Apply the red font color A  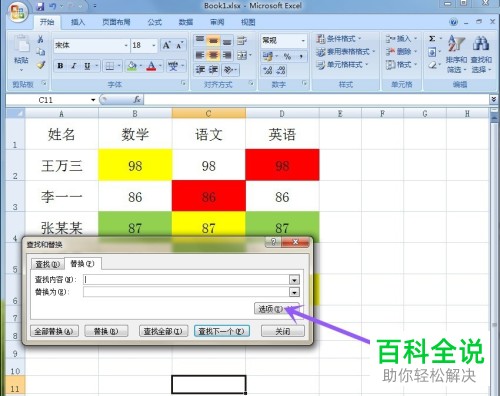click(x=151, y=66)
